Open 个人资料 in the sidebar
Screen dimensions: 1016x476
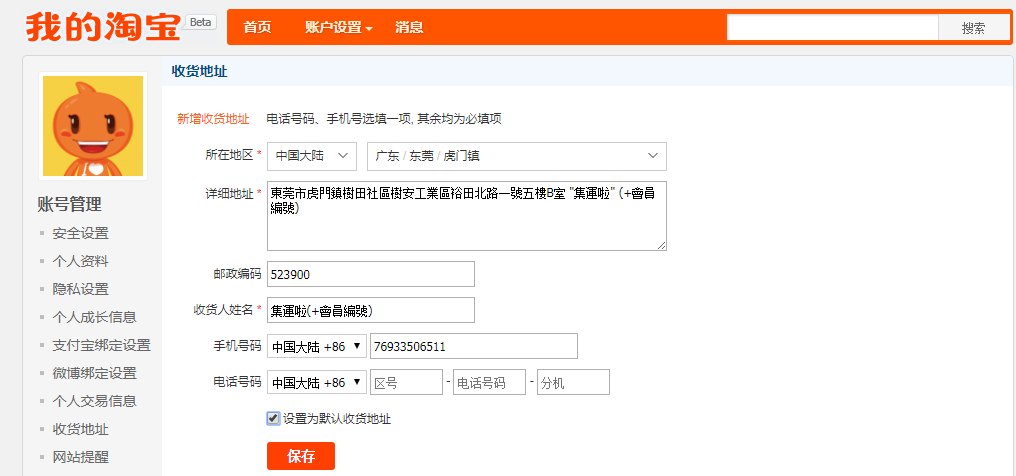[x=80, y=262]
